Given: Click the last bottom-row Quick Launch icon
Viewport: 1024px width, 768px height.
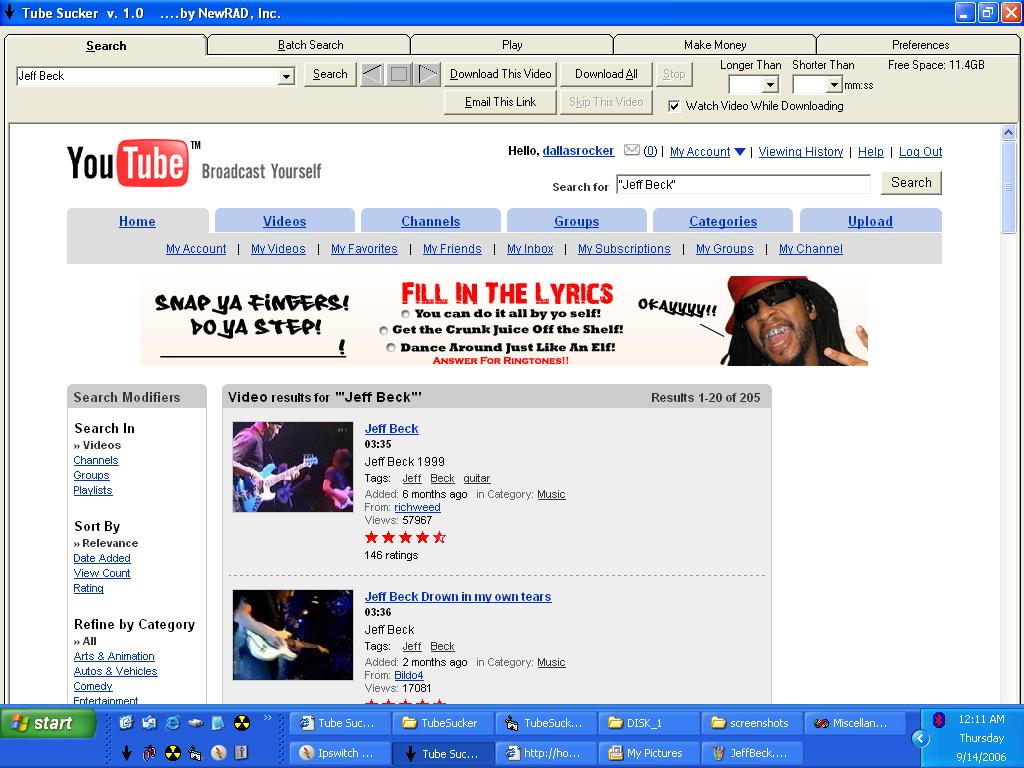Looking at the screenshot, I should (x=242, y=753).
